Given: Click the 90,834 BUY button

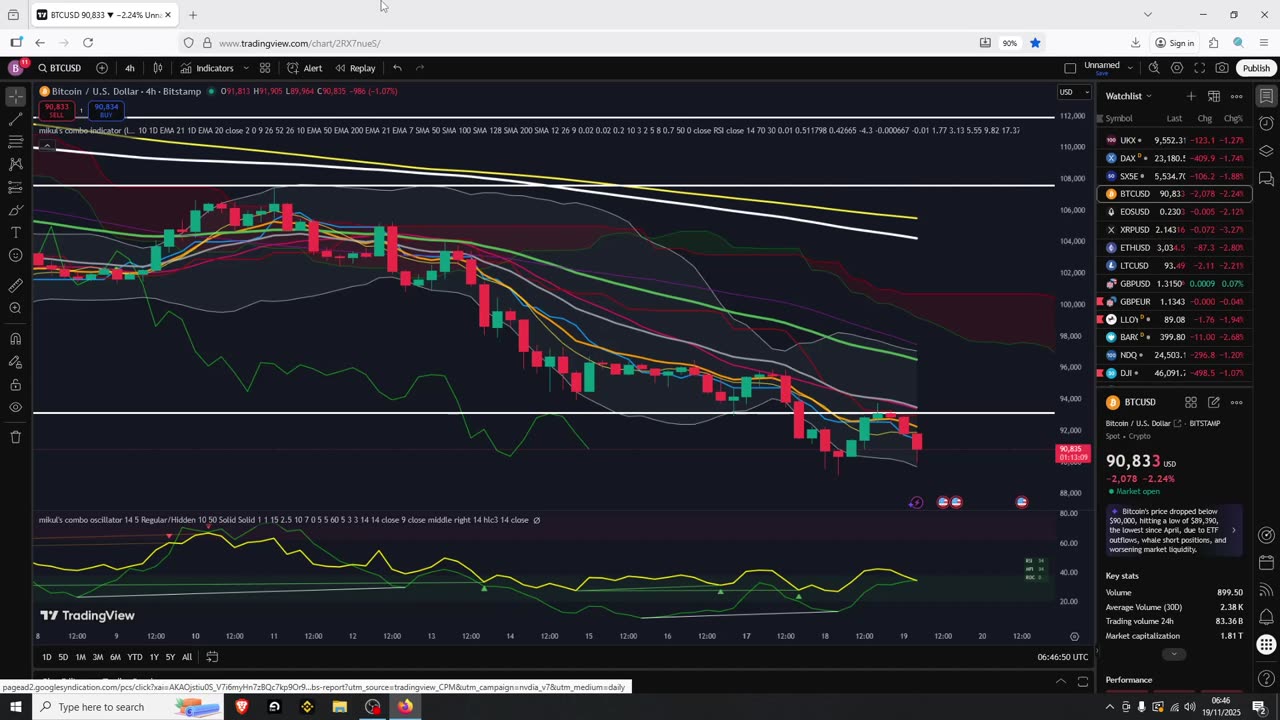Looking at the screenshot, I should pyautogui.click(x=106, y=110).
